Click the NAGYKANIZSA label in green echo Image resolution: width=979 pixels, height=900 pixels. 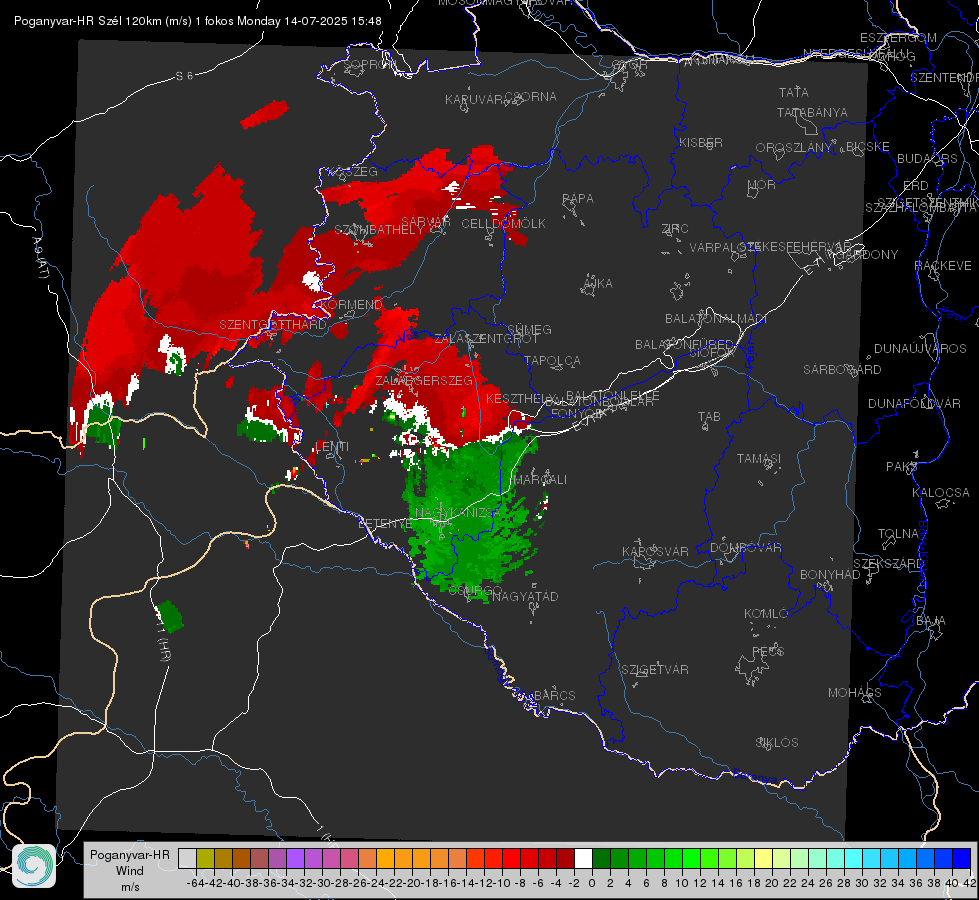pos(458,513)
